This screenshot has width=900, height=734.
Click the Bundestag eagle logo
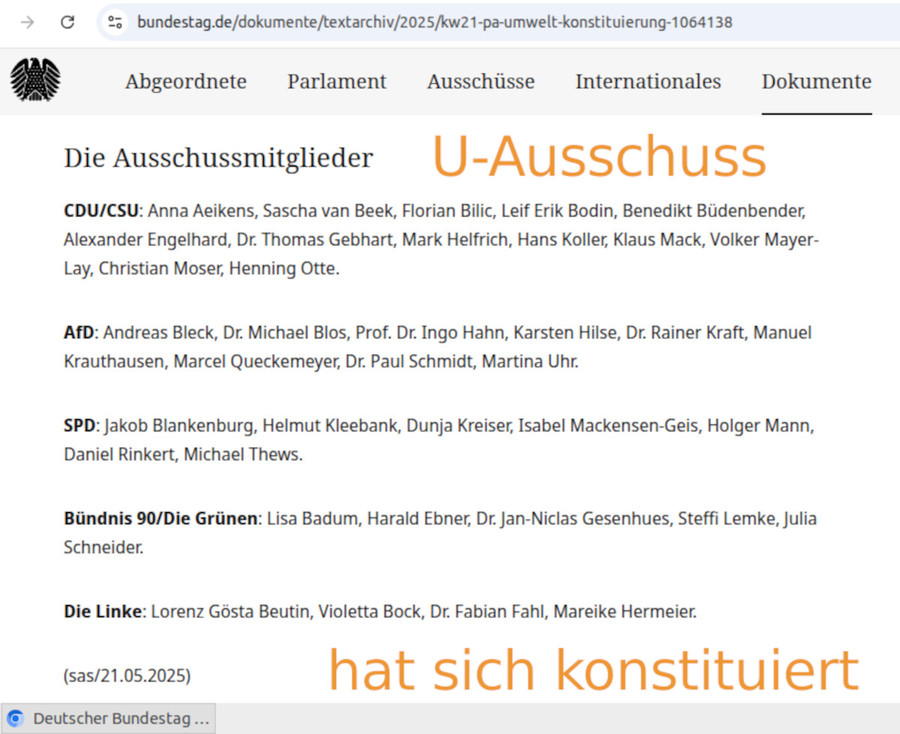(x=35, y=80)
